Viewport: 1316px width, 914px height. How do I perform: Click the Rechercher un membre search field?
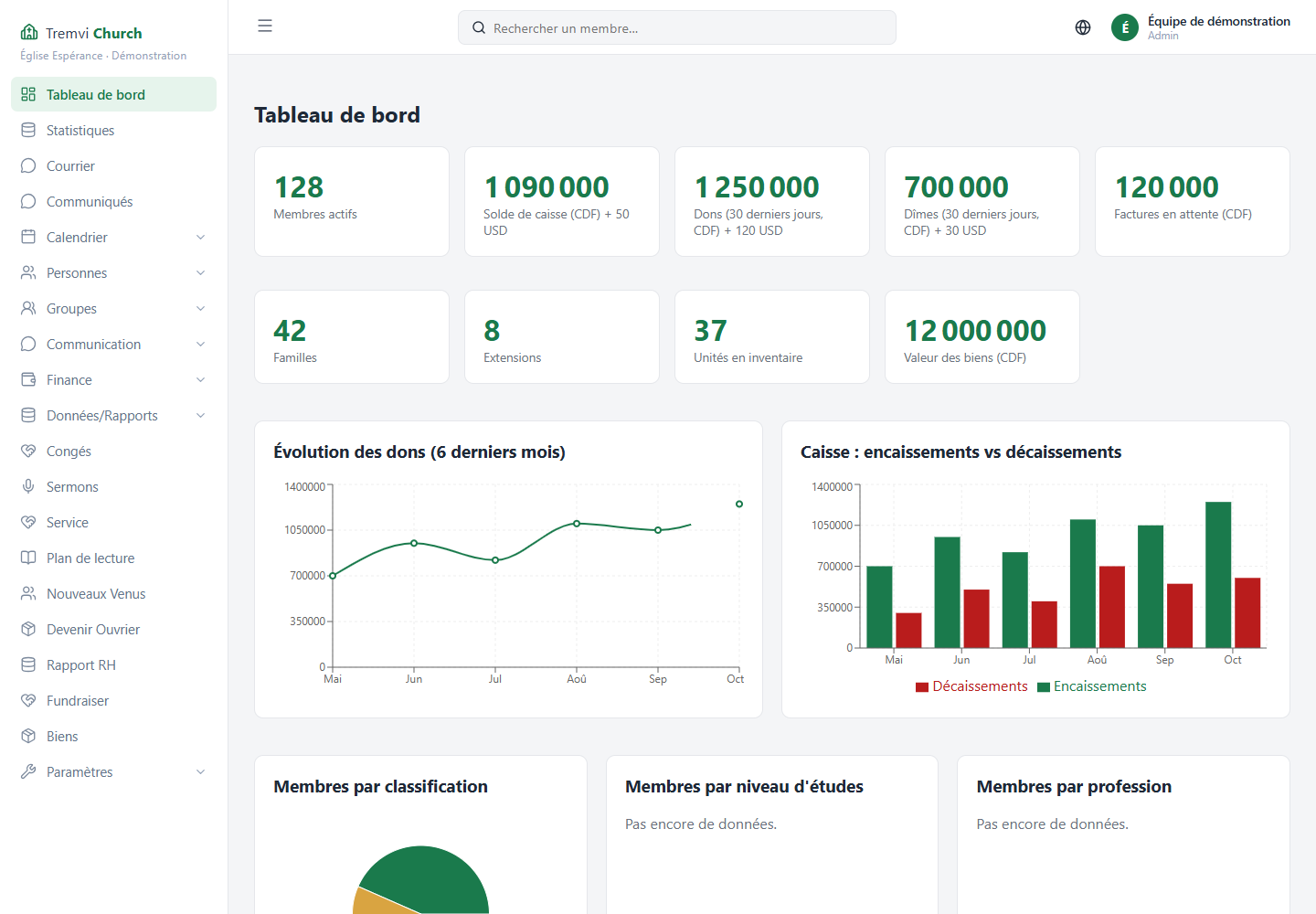tap(677, 27)
